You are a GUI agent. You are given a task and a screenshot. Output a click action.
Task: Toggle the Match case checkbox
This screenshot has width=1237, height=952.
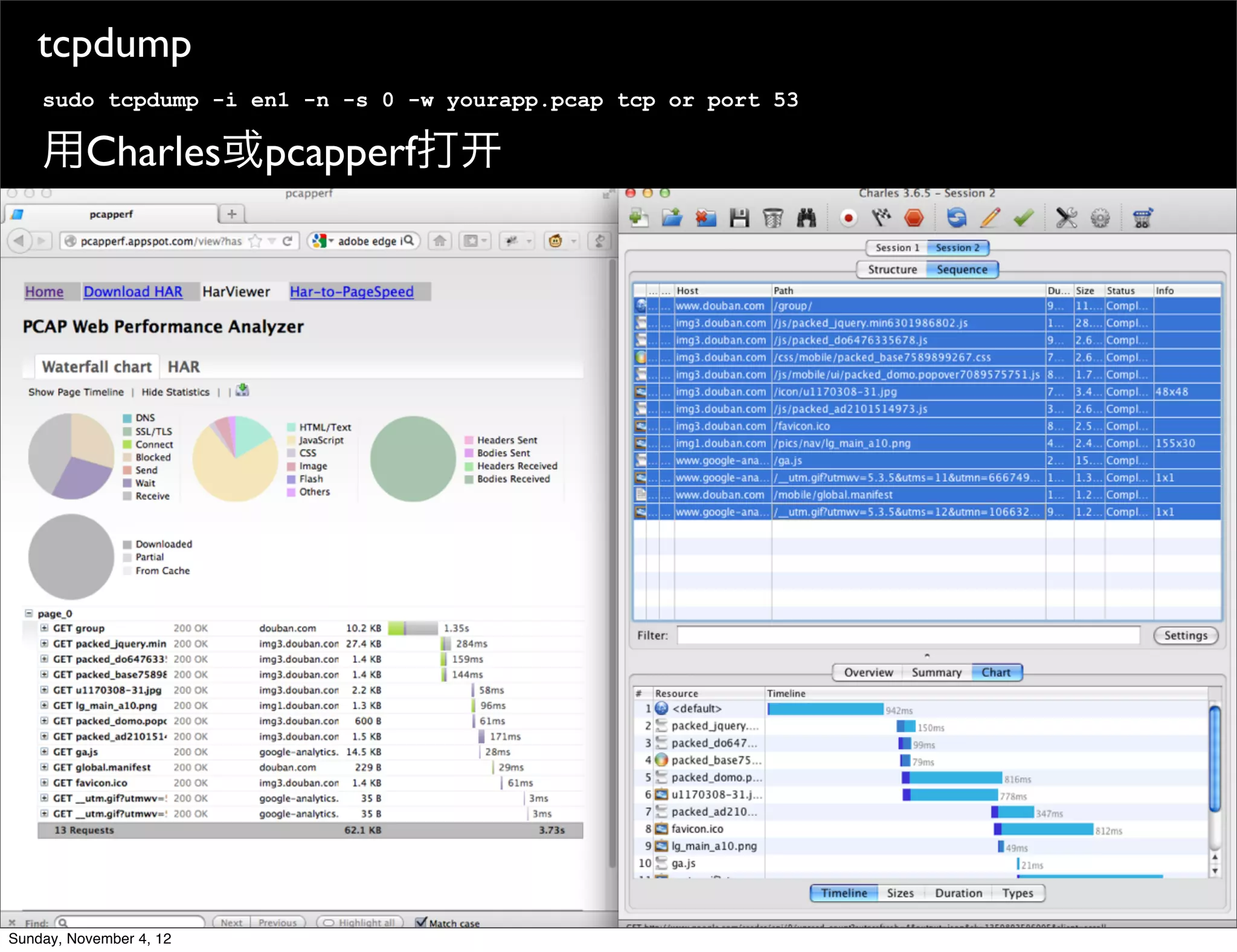click(x=421, y=922)
